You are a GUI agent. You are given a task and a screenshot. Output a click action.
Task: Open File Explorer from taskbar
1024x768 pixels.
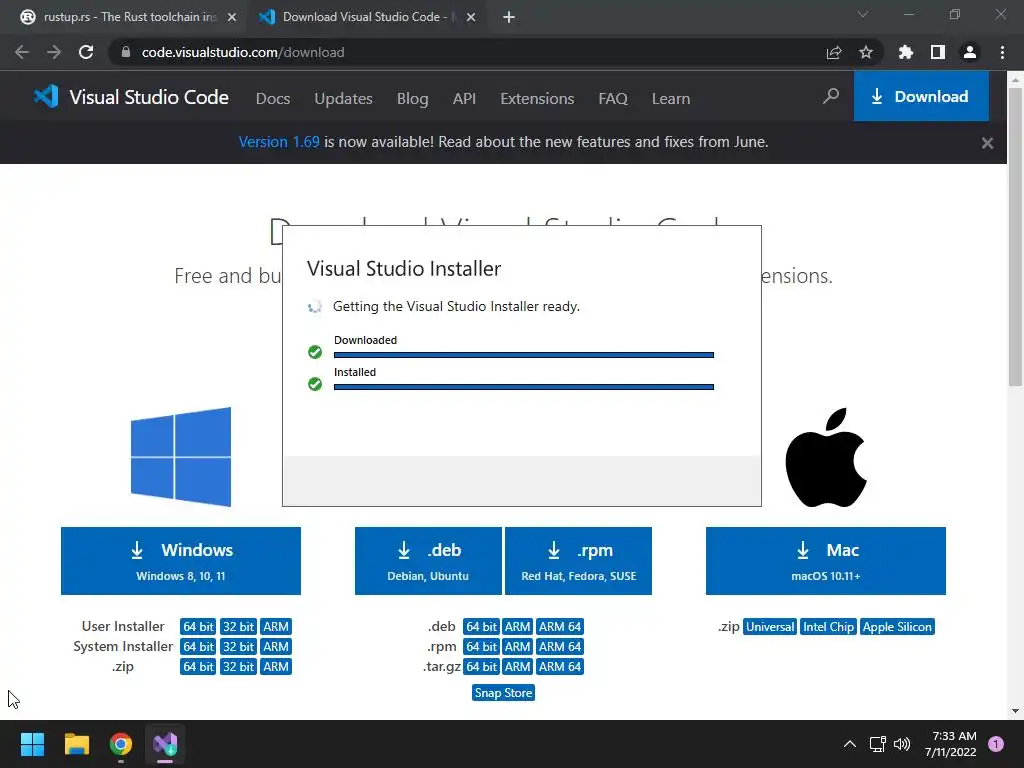point(76,744)
